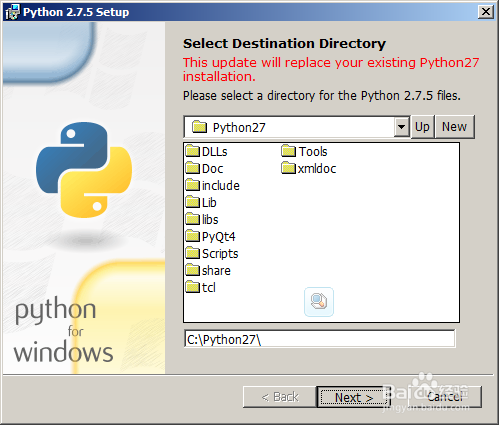The height and width of the screenshot is (425, 499).
Task: Click the Next > button
Action: (x=354, y=397)
